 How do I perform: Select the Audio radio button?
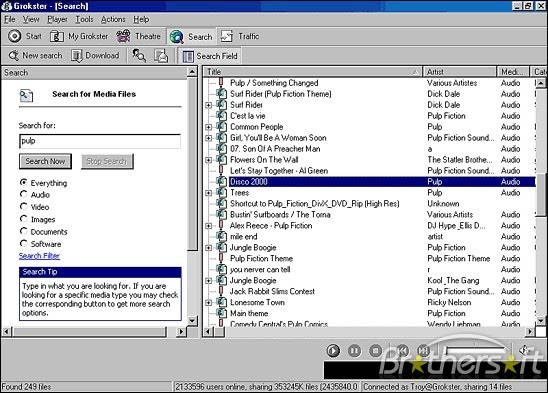pos(23,194)
